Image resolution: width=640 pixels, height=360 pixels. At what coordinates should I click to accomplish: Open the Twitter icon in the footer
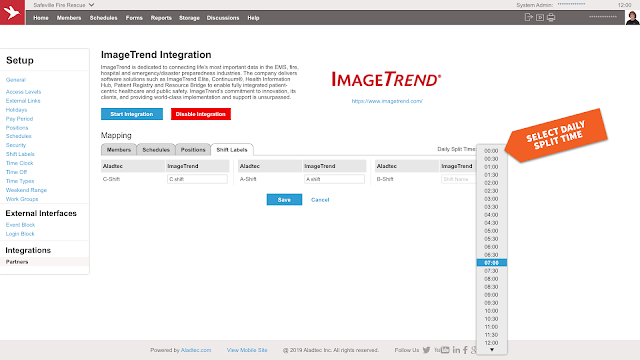427,350
